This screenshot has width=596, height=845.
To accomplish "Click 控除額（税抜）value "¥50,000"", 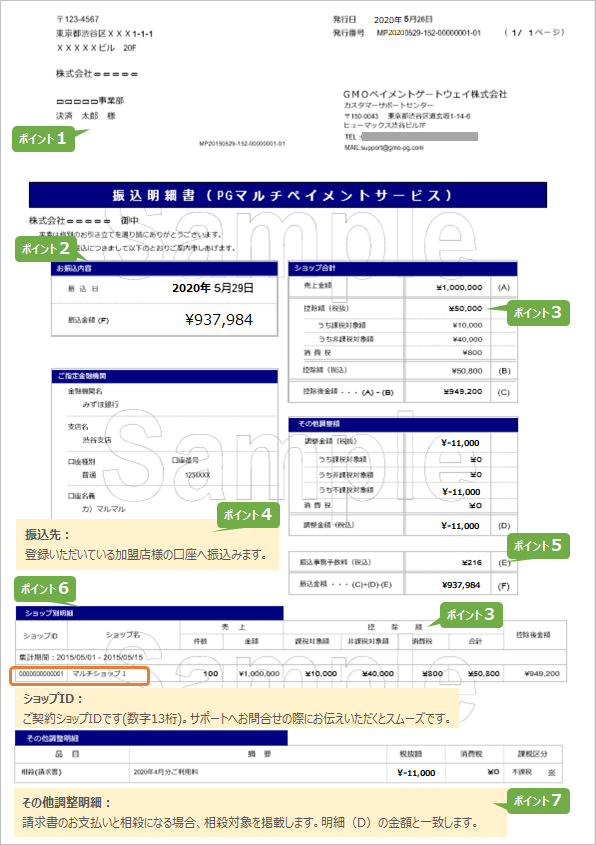I will pyautogui.click(x=466, y=309).
